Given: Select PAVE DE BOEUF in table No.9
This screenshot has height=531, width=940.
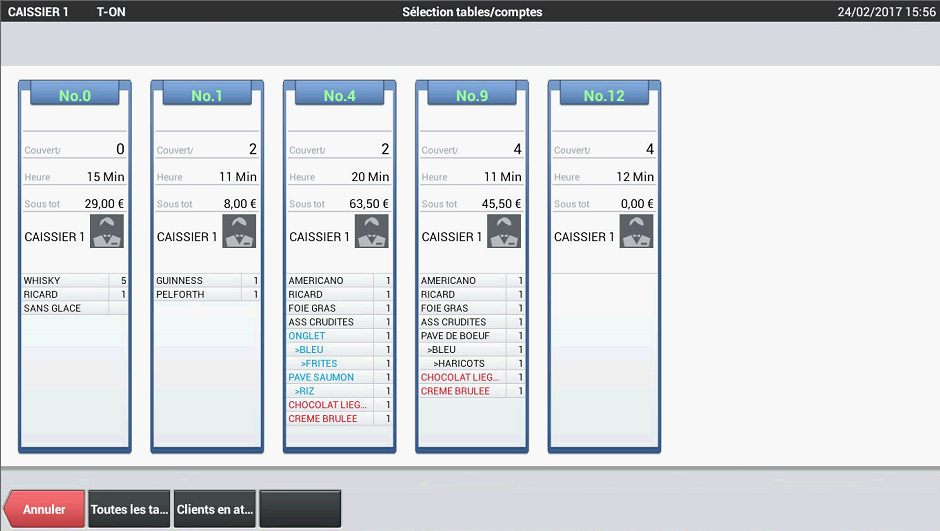Looking at the screenshot, I should (x=472, y=336).
